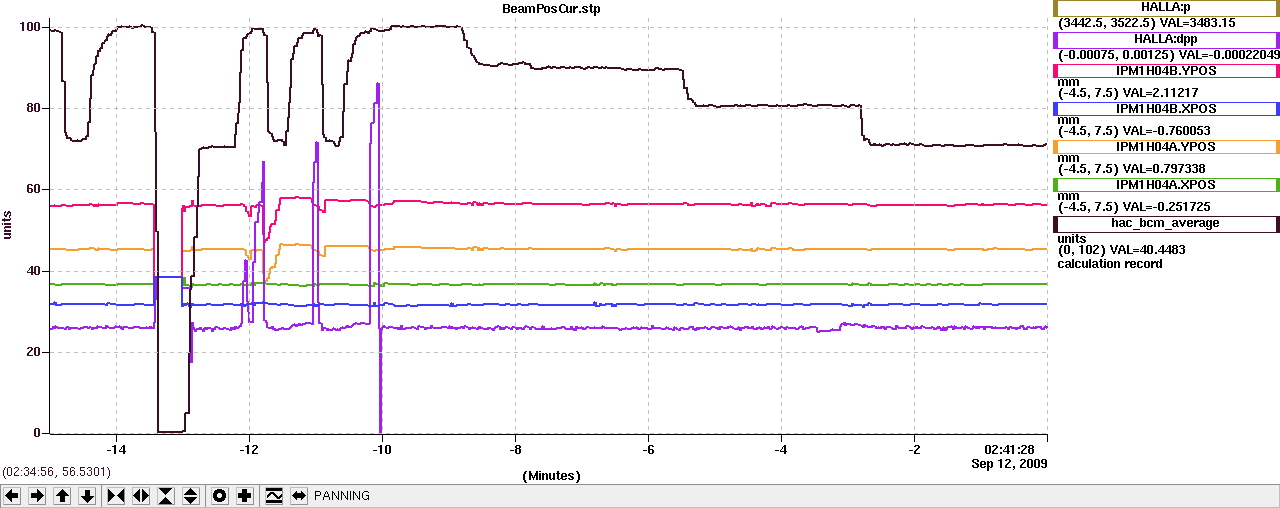The image size is (1280, 508).
Task: Click the 'calculation record' text
Action: tap(1110, 263)
